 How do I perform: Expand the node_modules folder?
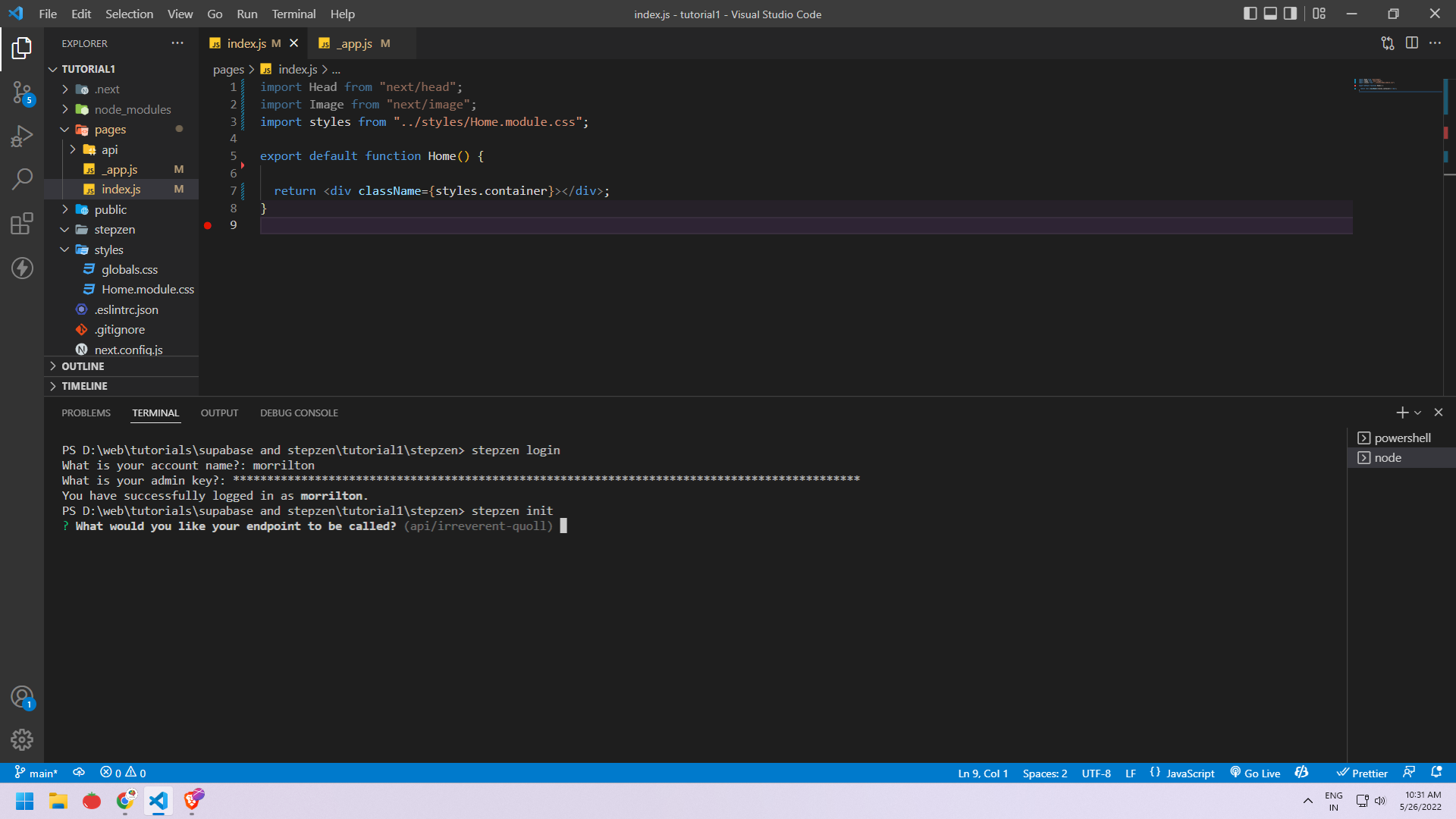pos(132,109)
